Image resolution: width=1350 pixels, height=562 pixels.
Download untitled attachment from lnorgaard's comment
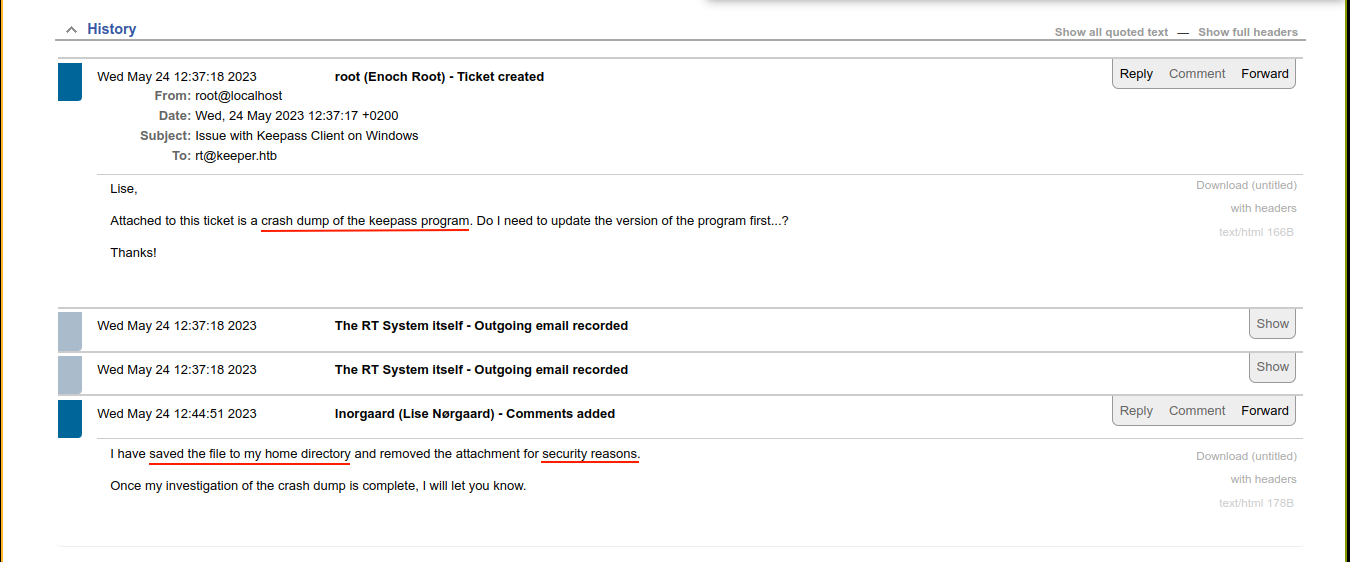coord(1245,456)
